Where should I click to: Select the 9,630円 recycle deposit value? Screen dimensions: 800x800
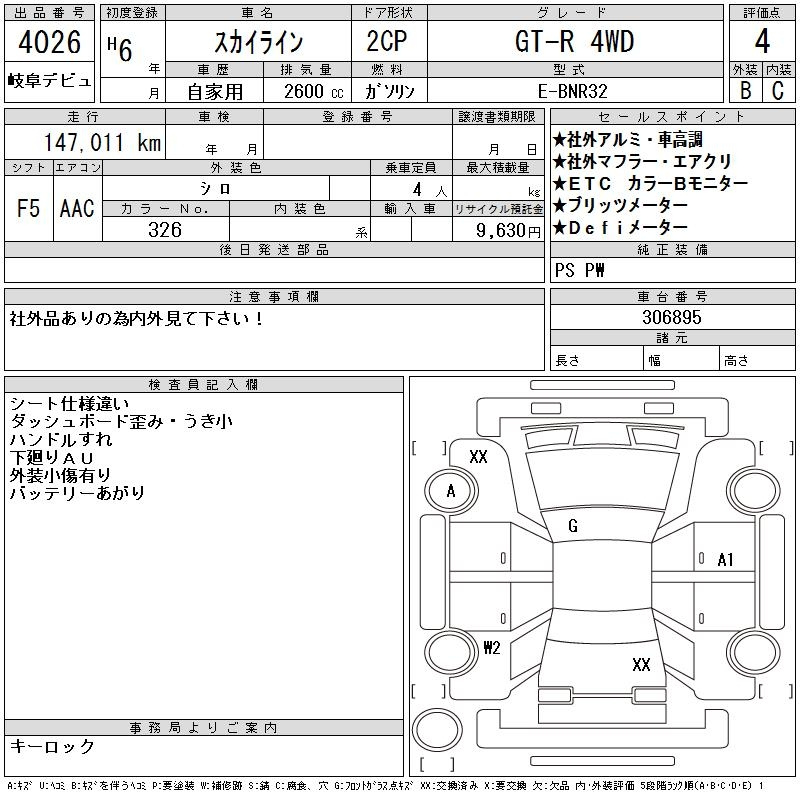(498, 230)
